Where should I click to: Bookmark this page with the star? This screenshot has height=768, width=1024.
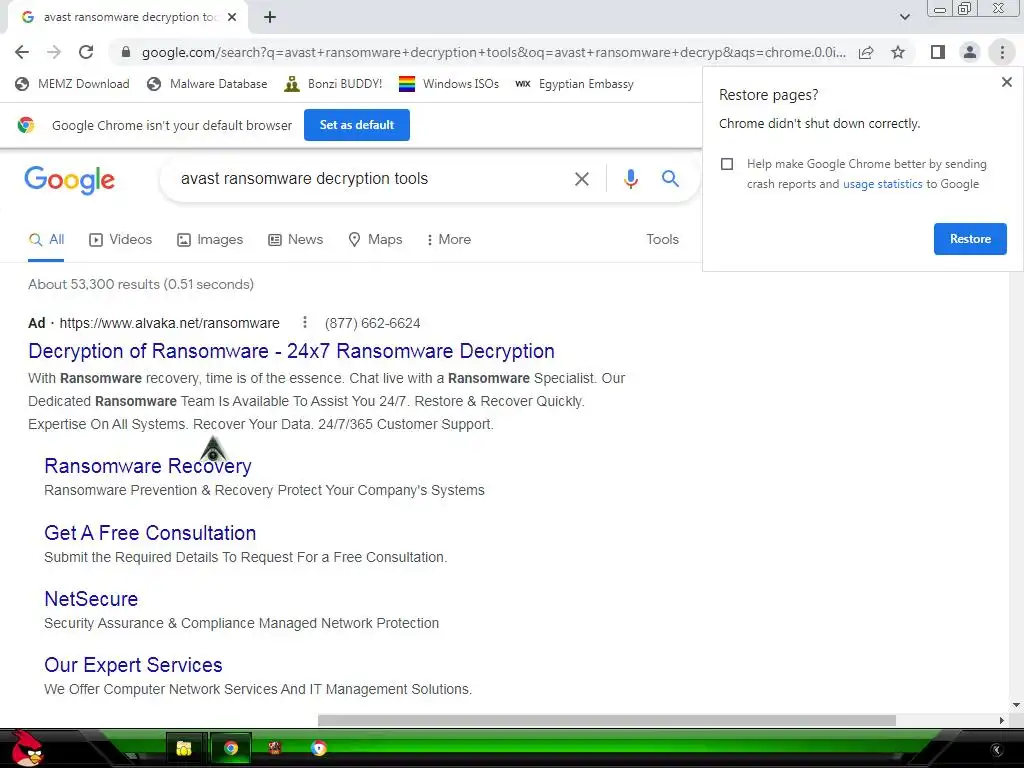(898, 52)
